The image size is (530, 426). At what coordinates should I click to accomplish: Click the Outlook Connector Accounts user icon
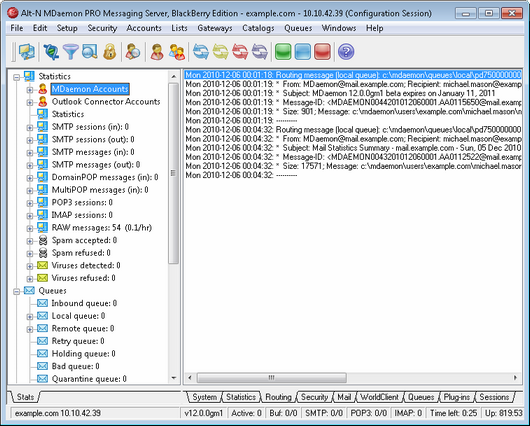point(43,101)
